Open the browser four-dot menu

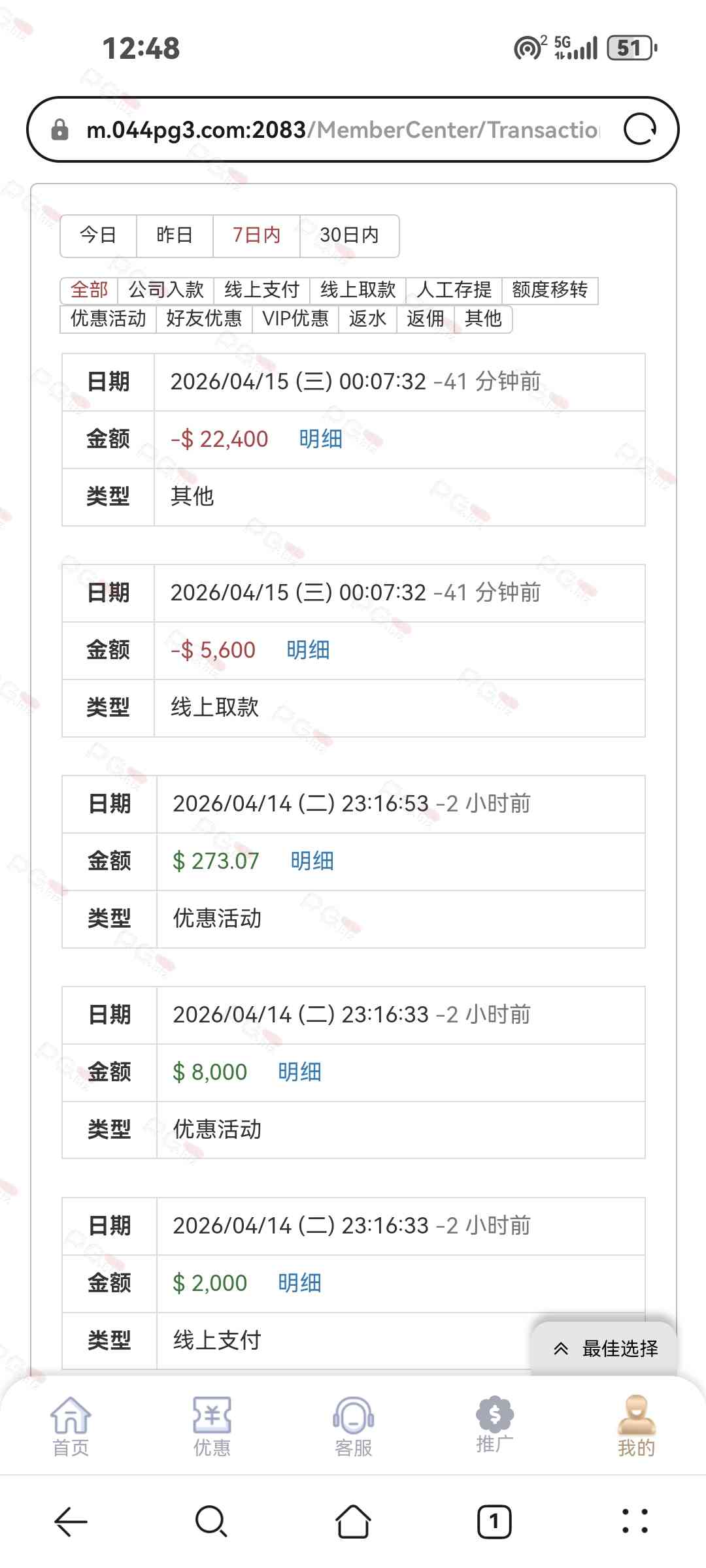[x=635, y=1522]
